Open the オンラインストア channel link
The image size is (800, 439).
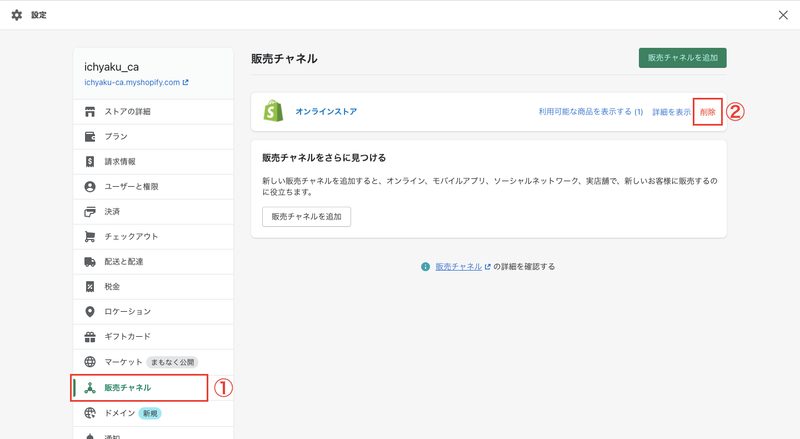(x=326, y=111)
